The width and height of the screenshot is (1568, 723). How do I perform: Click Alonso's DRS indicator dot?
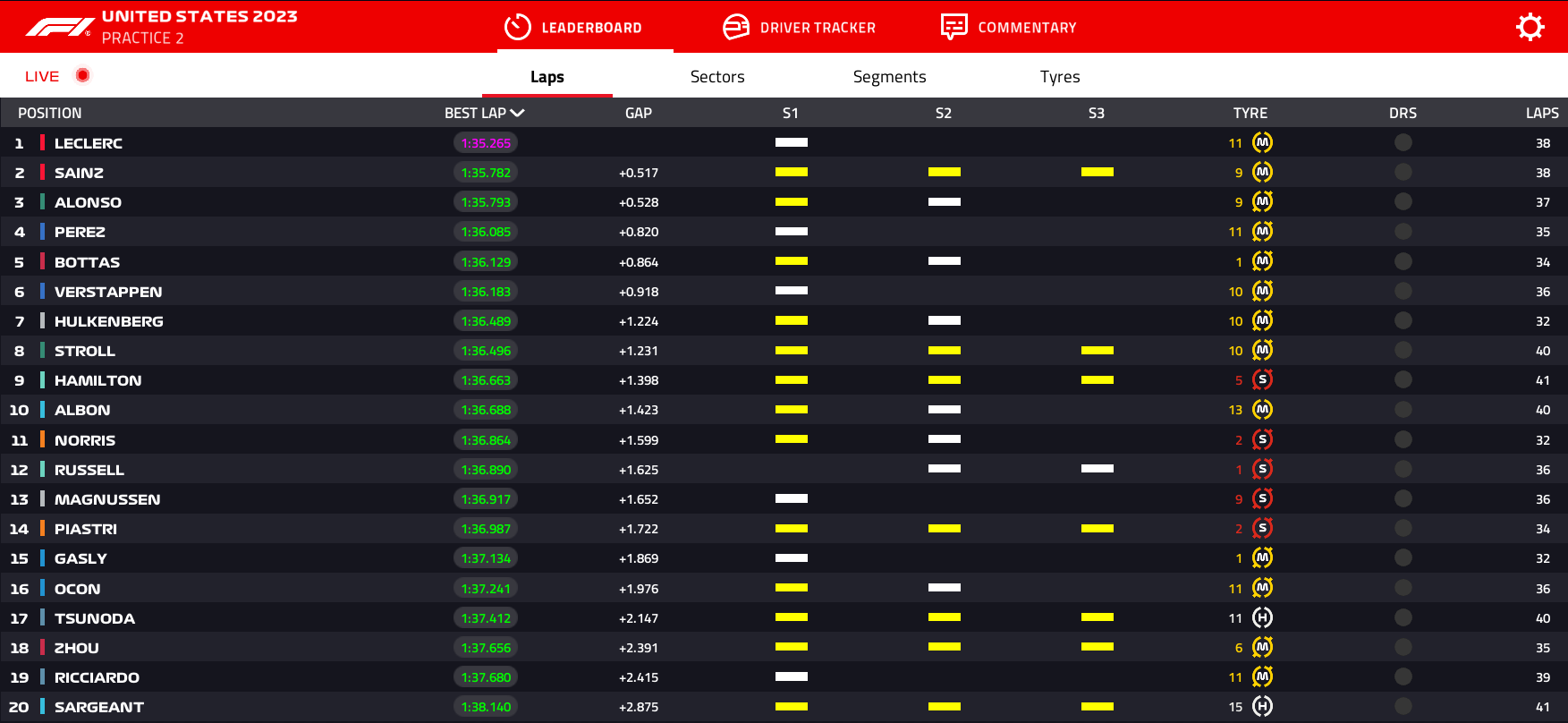pos(1403,201)
